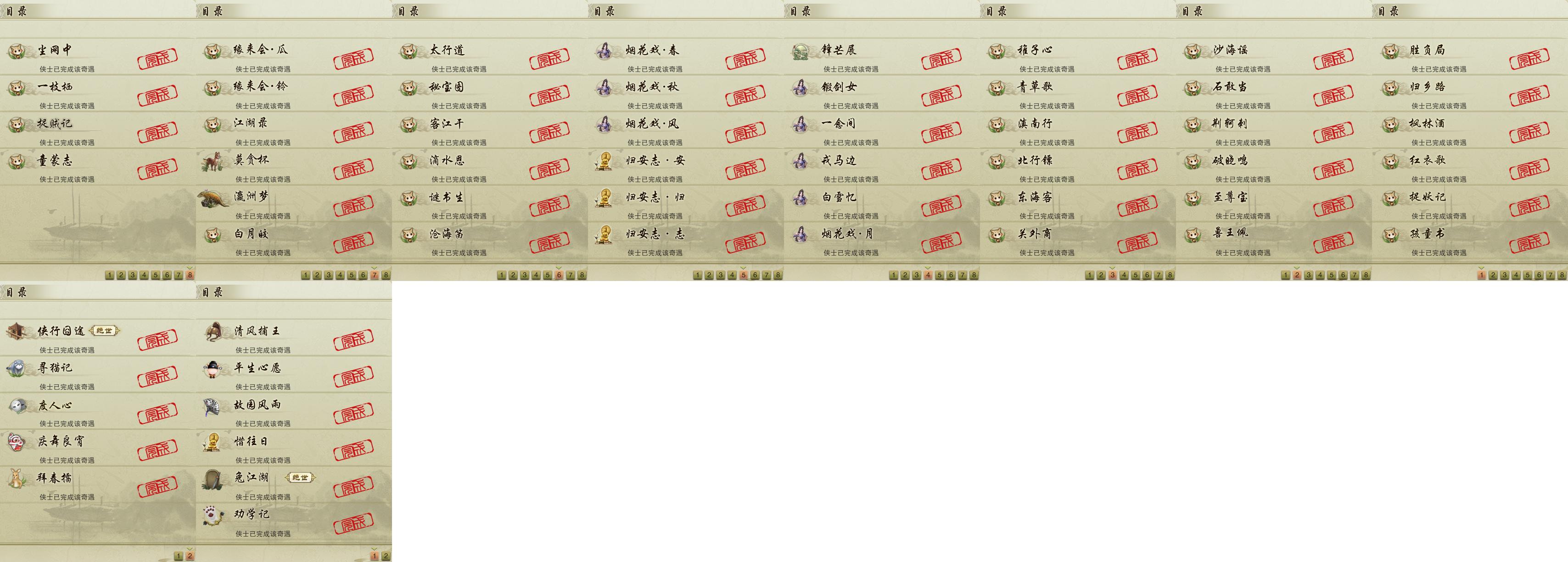Go to page 1 in the 侠行囧途 panel
This screenshot has width=1568, height=562.
click(179, 556)
